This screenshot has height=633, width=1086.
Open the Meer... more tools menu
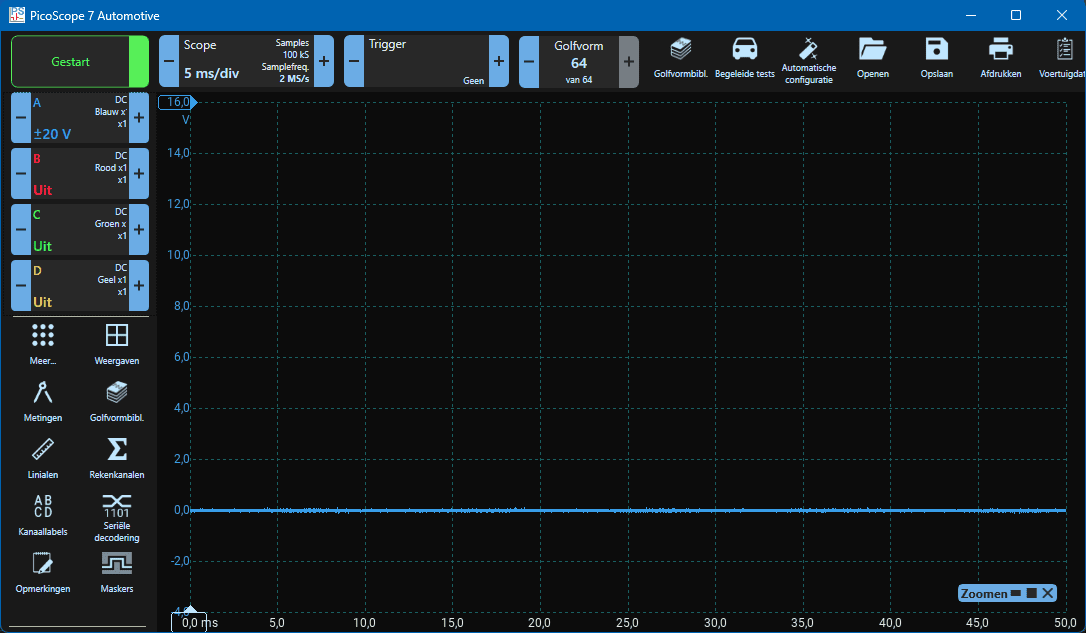(43, 343)
